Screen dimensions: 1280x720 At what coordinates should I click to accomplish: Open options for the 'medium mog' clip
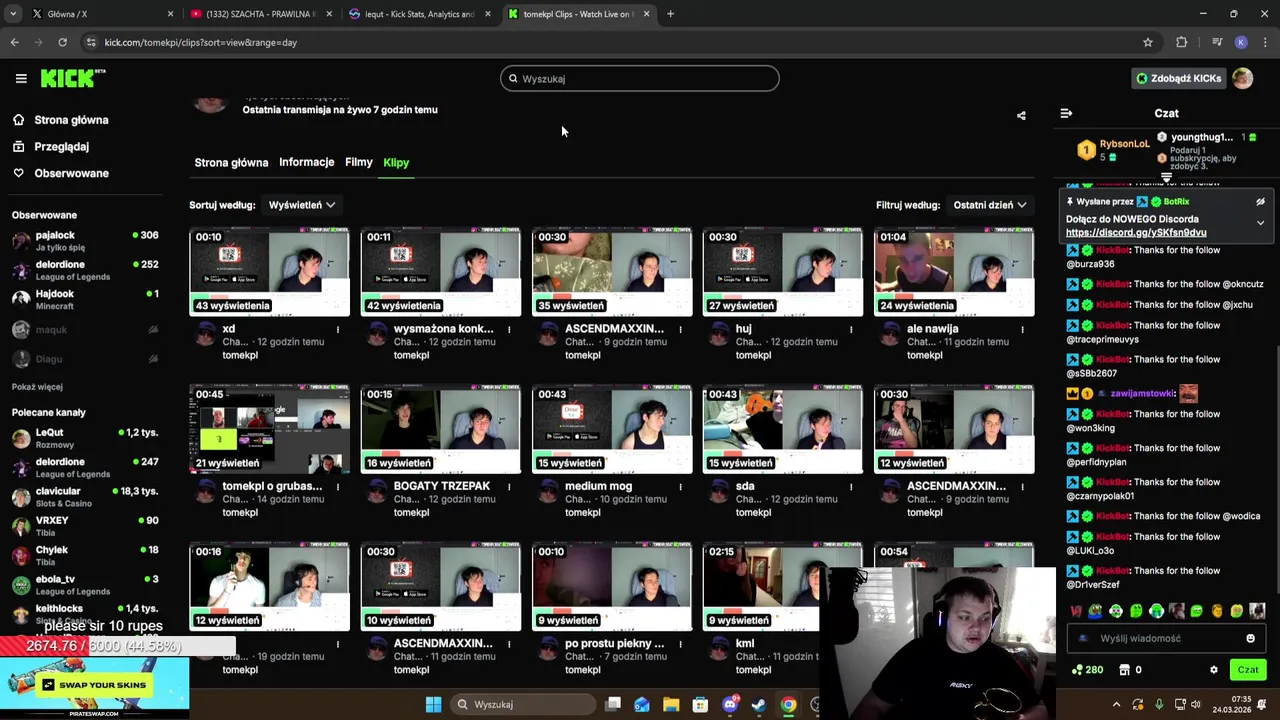680,486
